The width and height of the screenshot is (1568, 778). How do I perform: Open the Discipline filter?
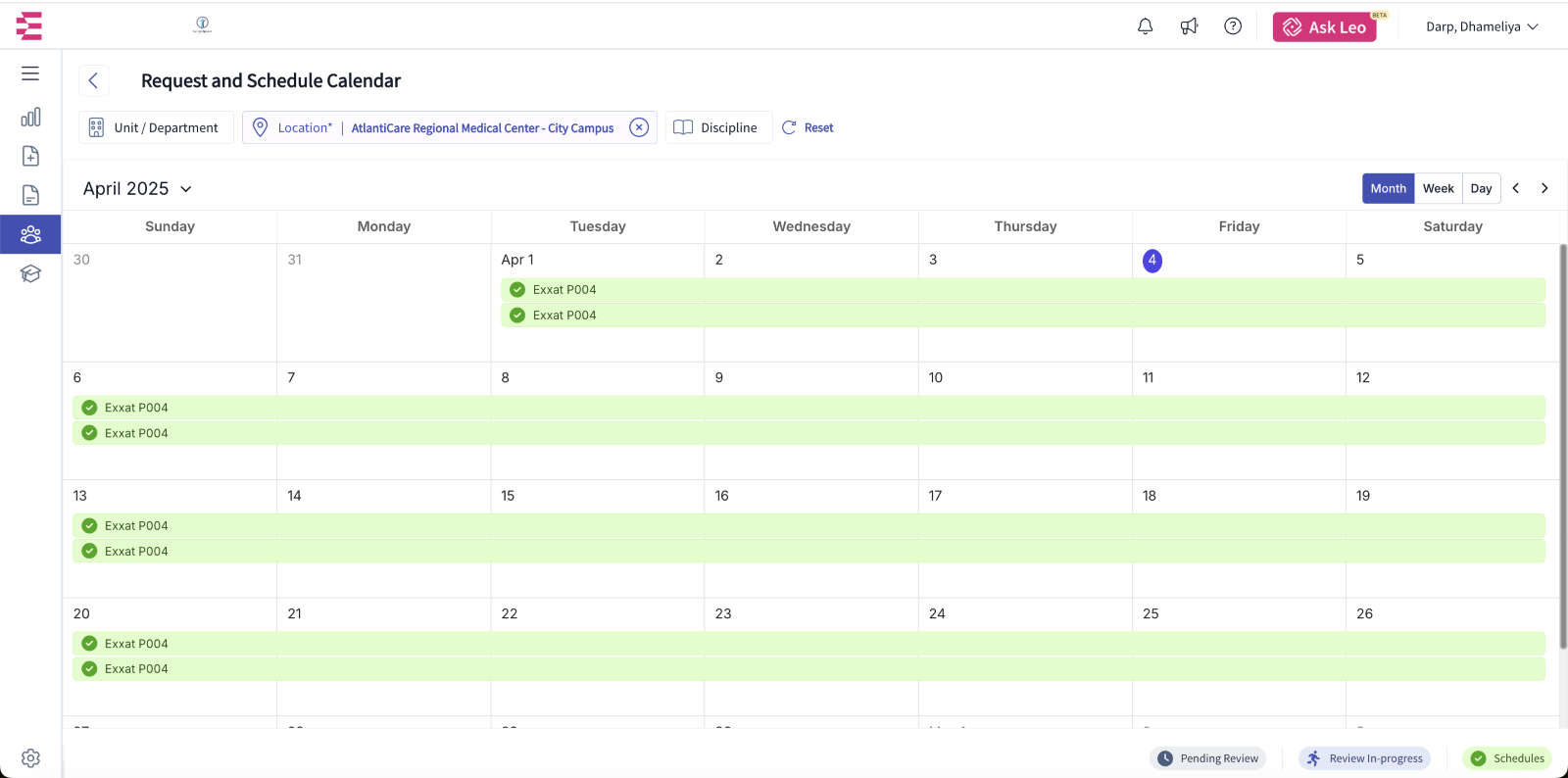click(718, 127)
